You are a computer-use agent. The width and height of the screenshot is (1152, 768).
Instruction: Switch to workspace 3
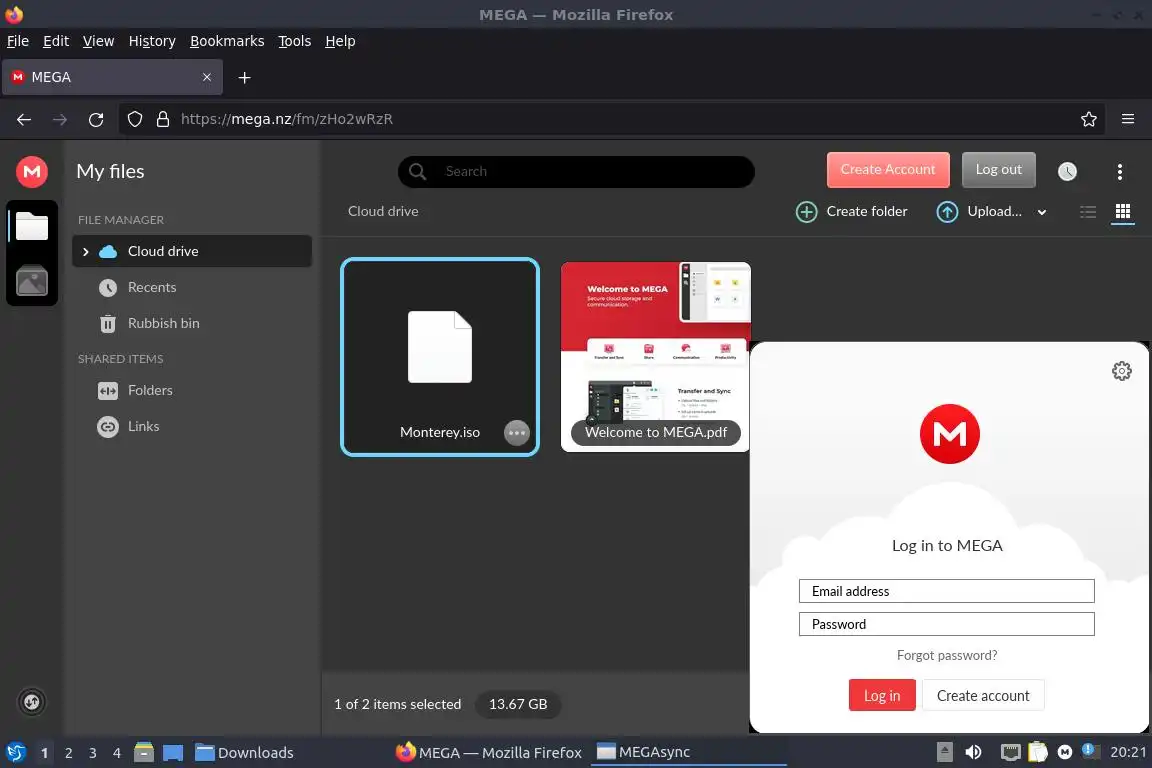tap(93, 753)
